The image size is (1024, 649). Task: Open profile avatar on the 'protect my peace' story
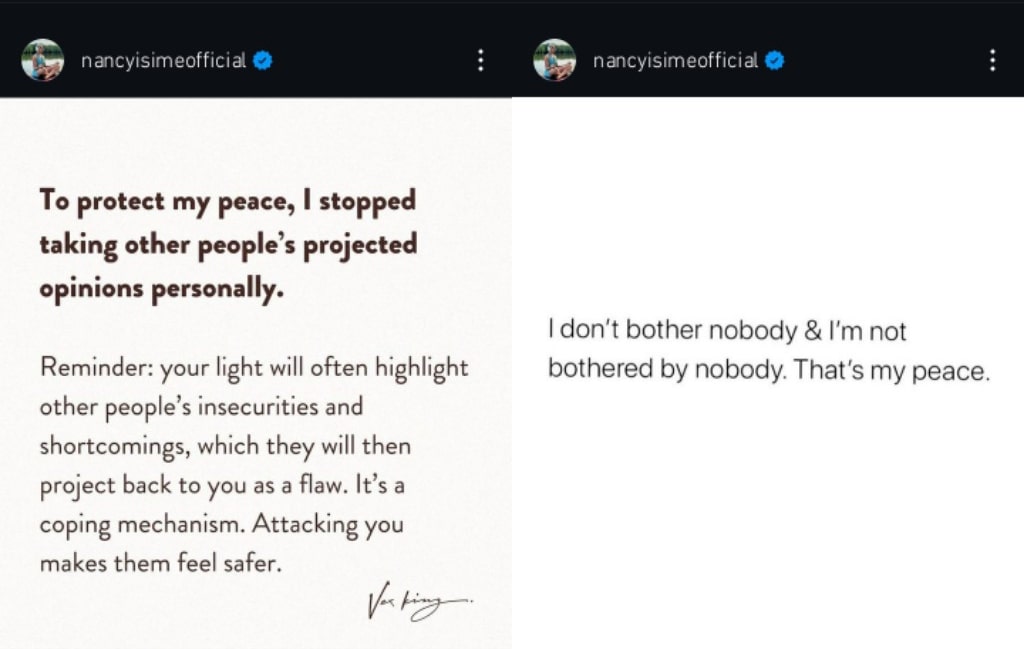pyautogui.click(x=43, y=60)
